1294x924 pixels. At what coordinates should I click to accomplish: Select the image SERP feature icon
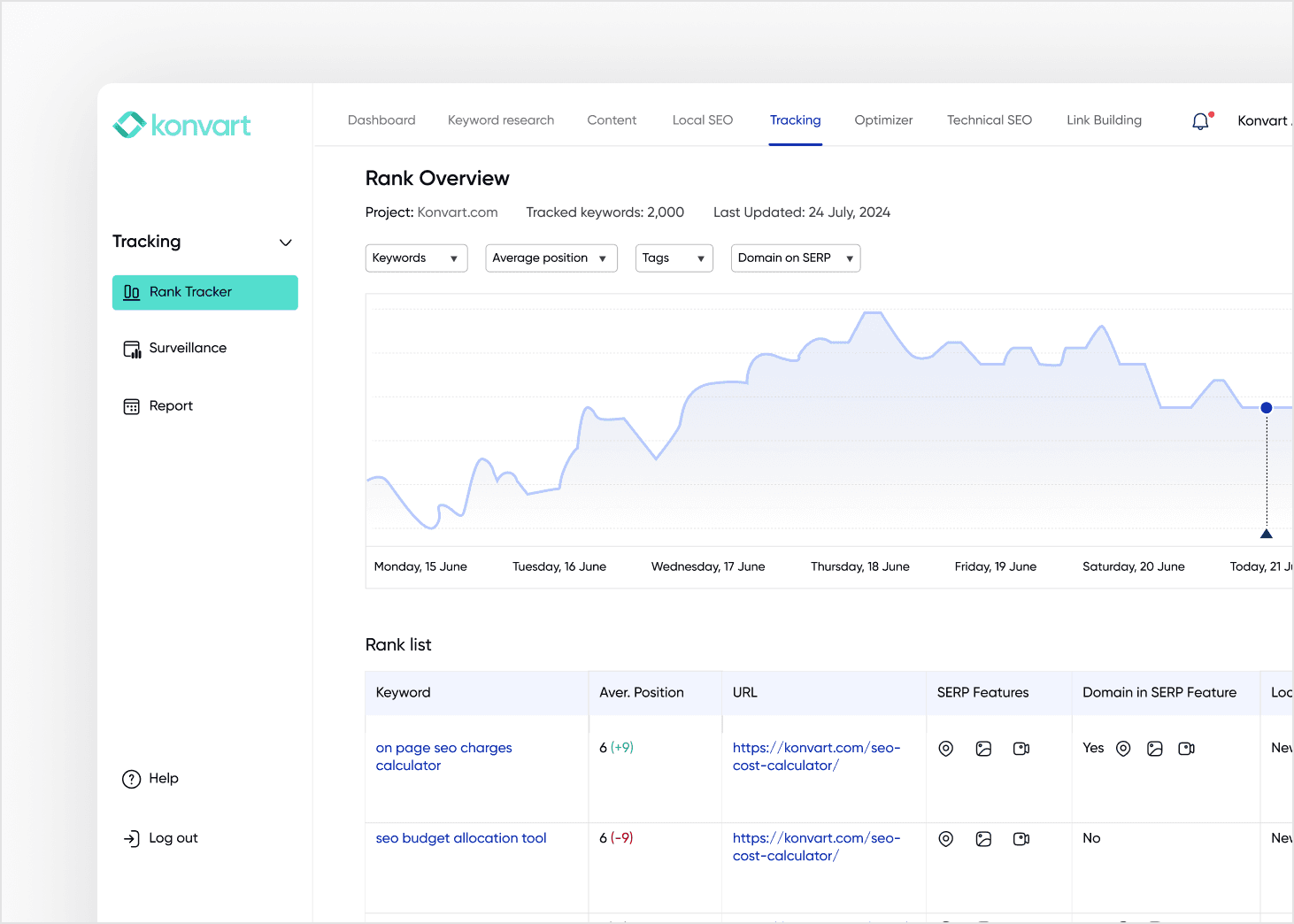983,748
